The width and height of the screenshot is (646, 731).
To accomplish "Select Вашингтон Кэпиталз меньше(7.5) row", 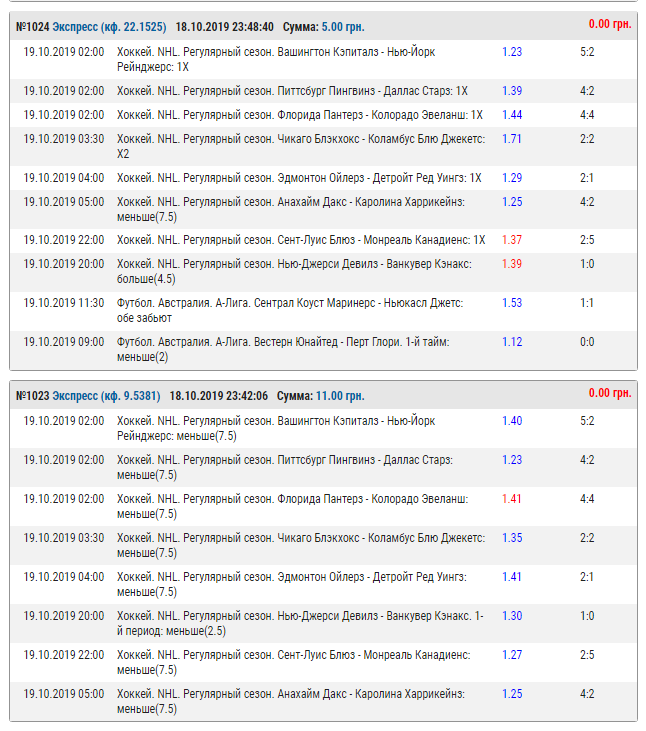I will [323, 428].
